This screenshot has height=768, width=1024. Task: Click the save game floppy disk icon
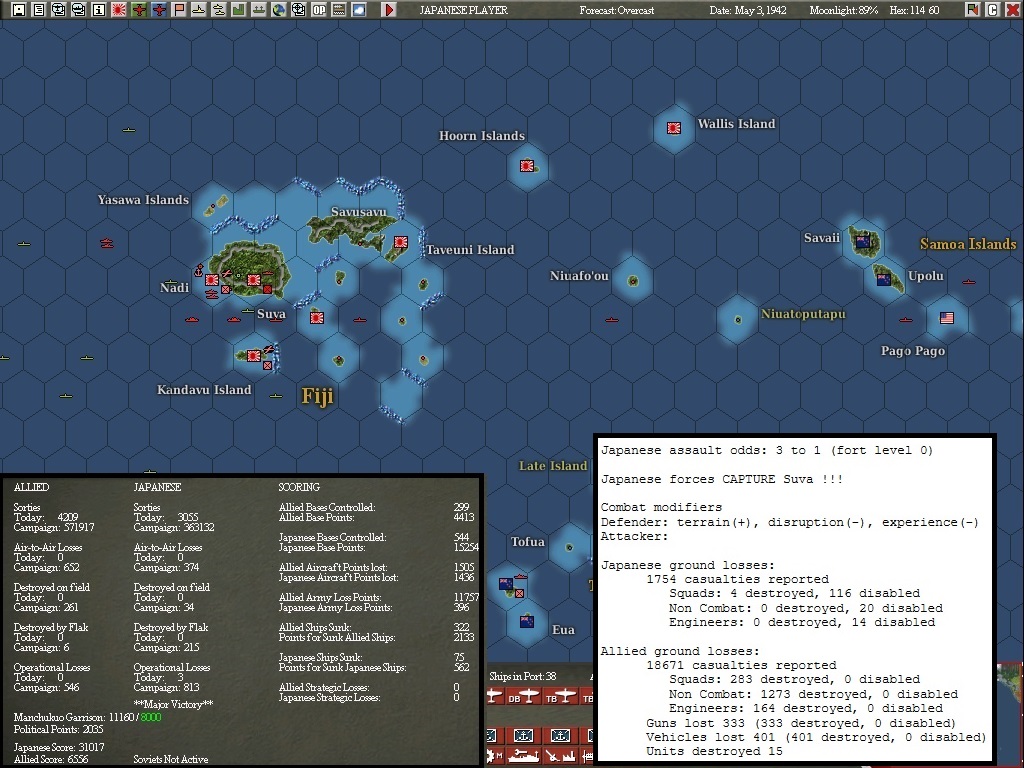pos(19,10)
